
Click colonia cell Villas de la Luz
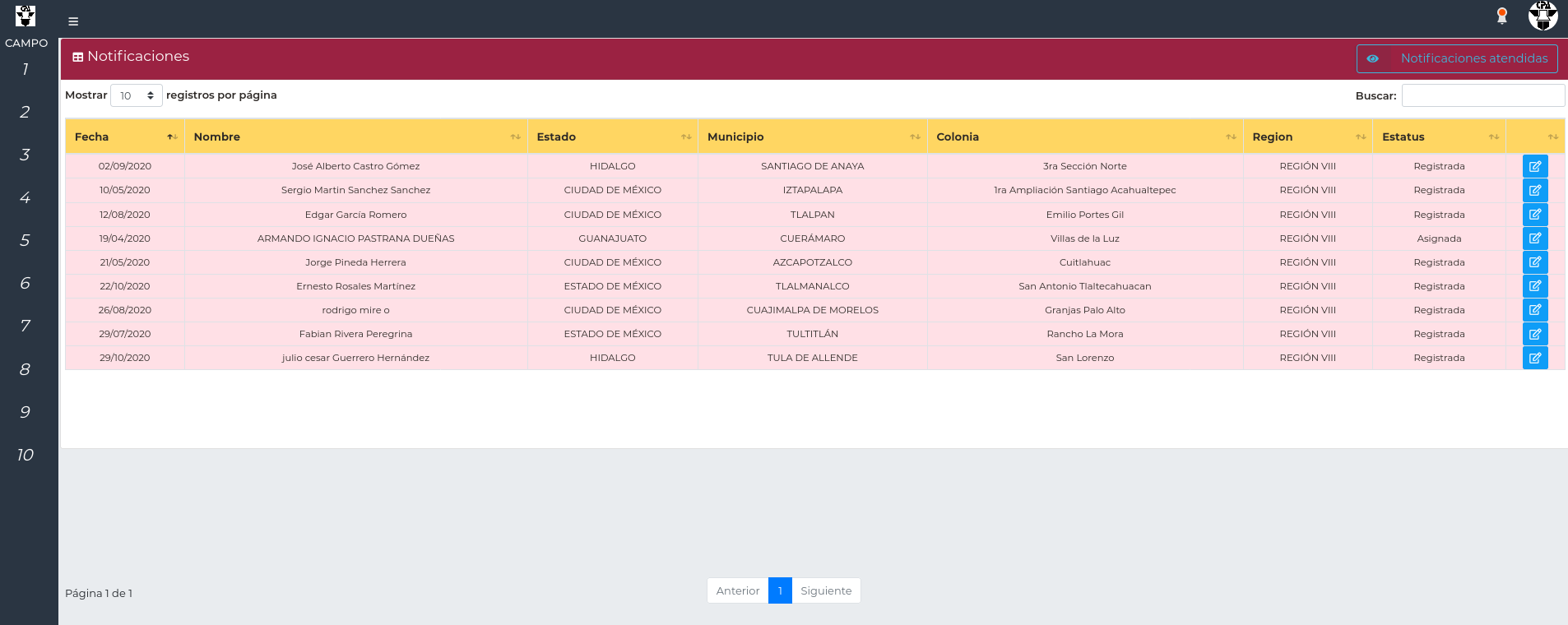[x=1085, y=238]
